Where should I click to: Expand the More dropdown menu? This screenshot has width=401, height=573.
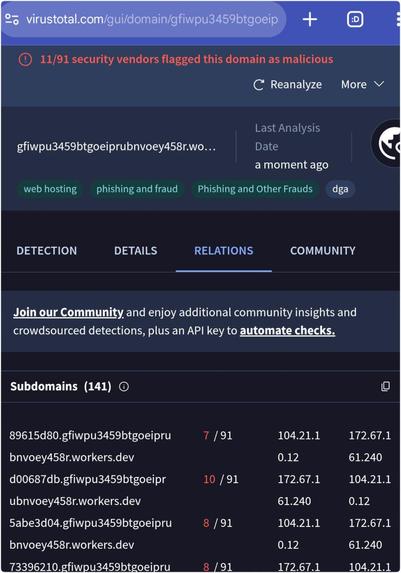[x=362, y=84]
